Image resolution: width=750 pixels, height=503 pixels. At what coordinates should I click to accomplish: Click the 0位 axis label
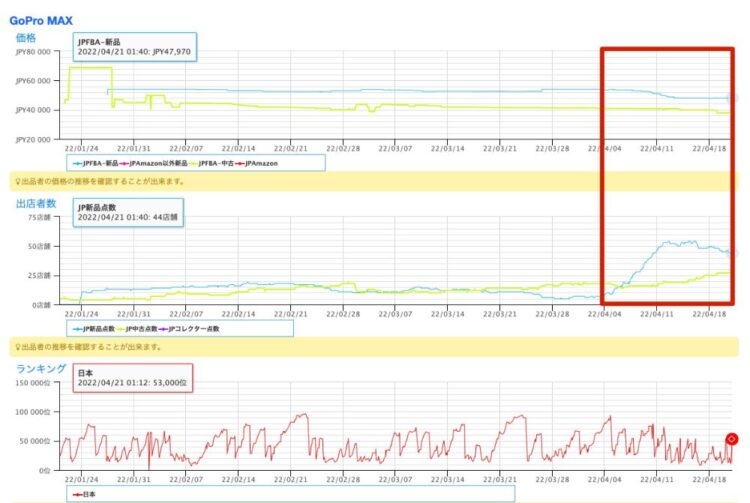45,470
